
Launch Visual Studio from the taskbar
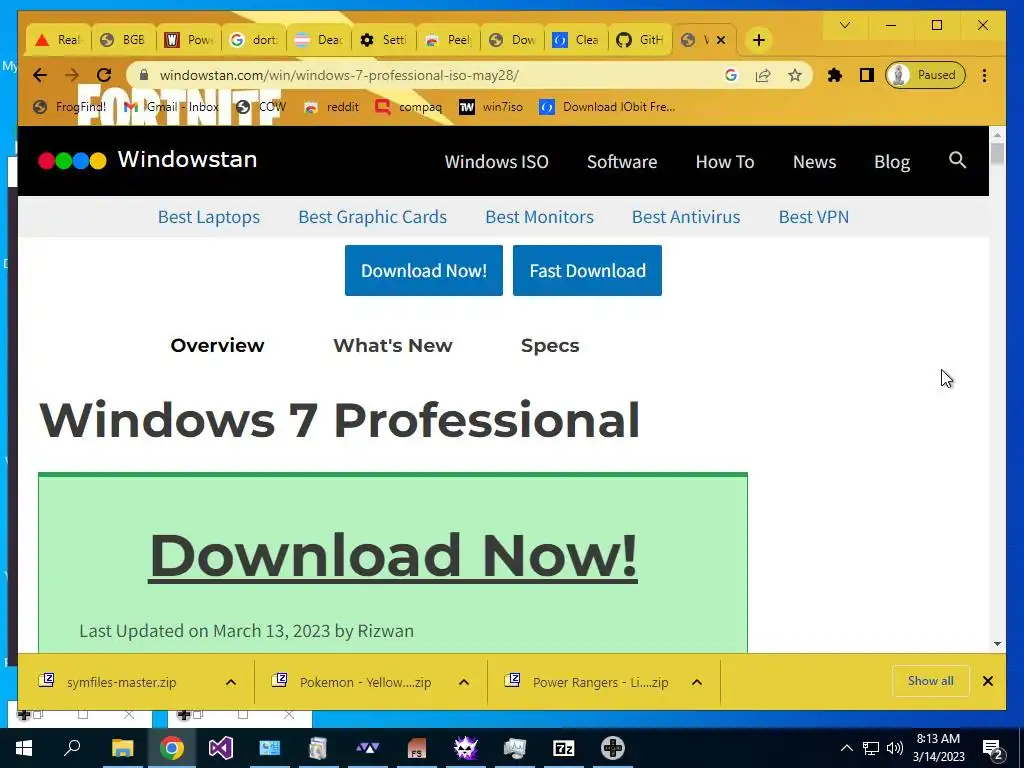pyautogui.click(x=221, y=748)
